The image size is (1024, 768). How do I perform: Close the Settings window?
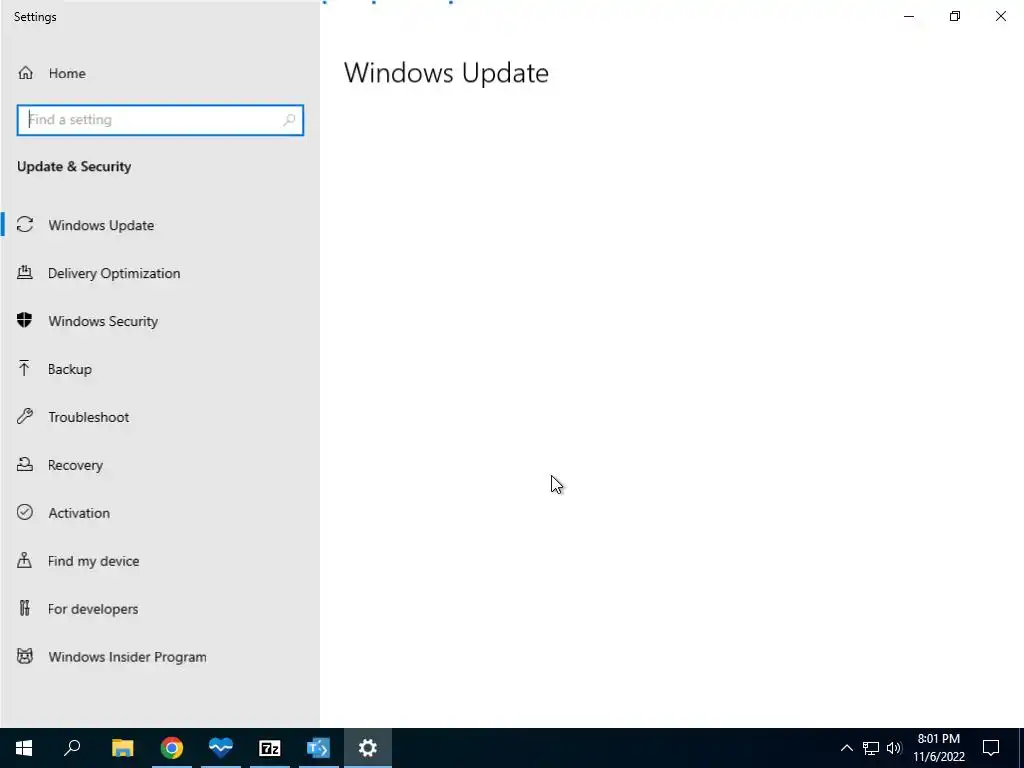(x=1000, y=16)
